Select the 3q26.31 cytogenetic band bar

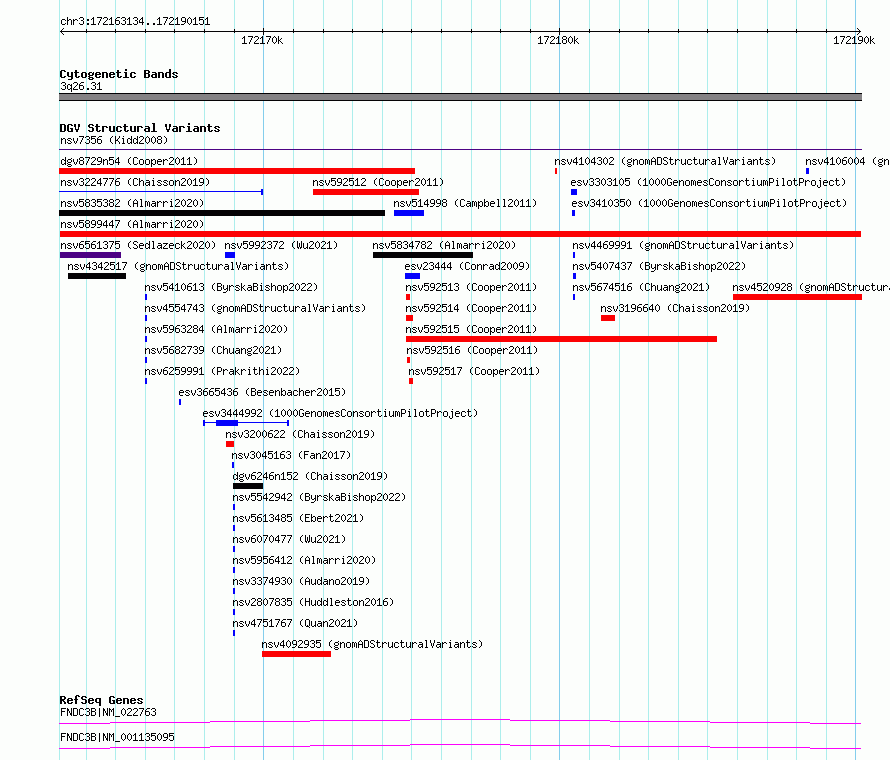pyautogui.click(x=460, y=97)
